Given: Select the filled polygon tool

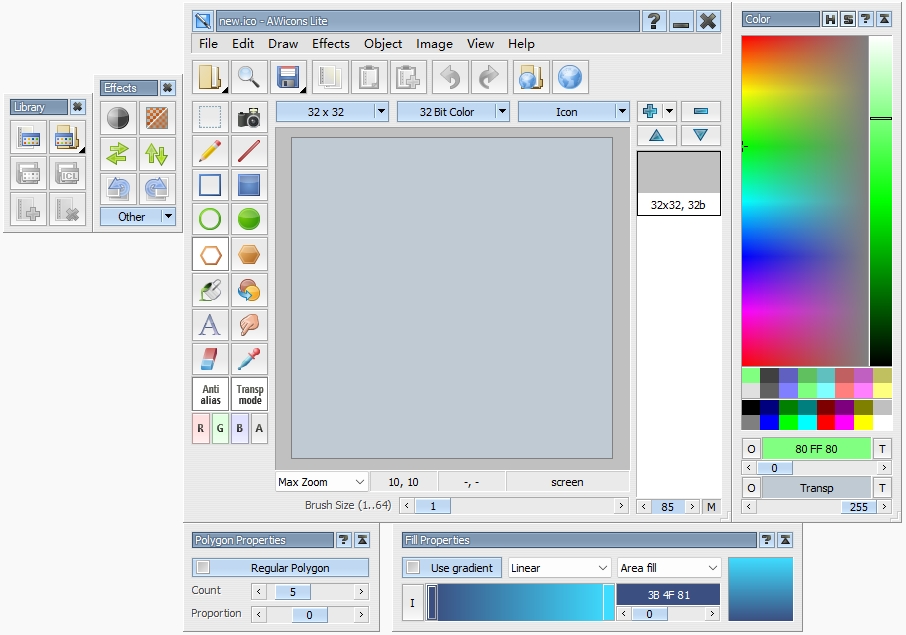Looking at the screenshot, I should (249, 254).
